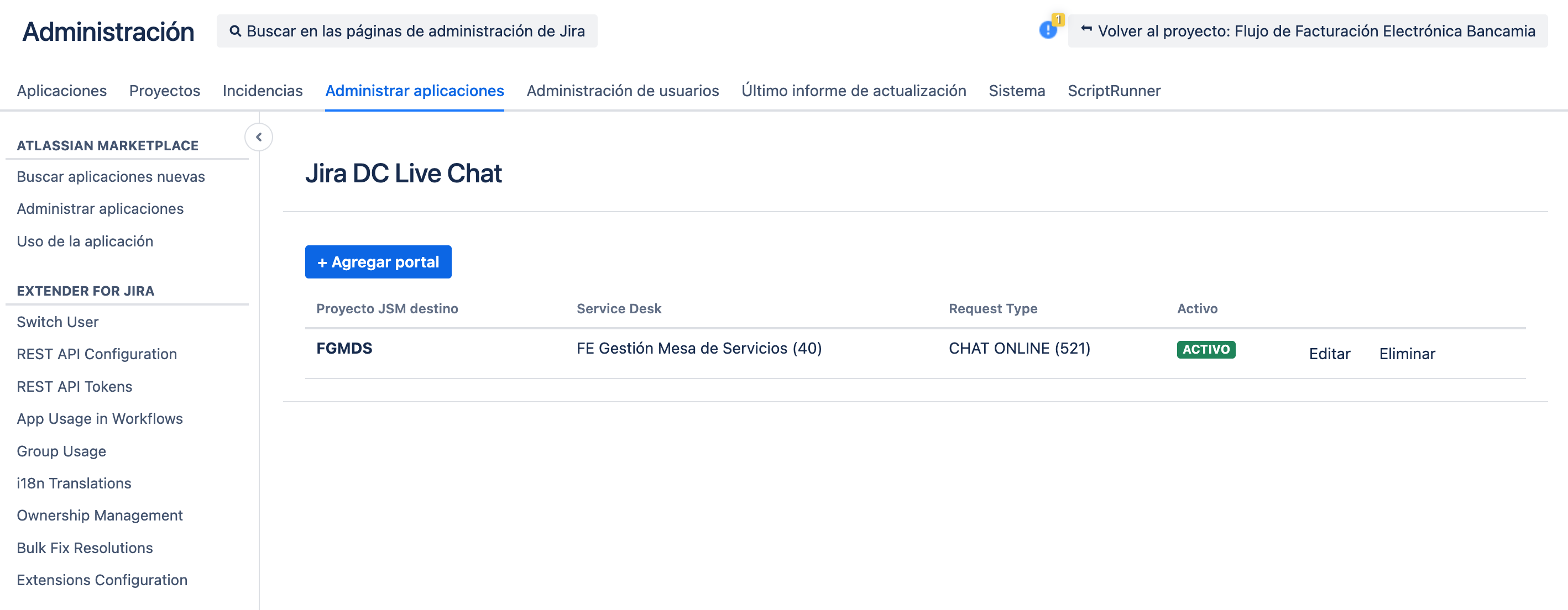The width and height of the screenshot is (1568, 610).
Task: Click the ATLASSIAN MARKETPLACE section header
Action: [x=107, y=145]
